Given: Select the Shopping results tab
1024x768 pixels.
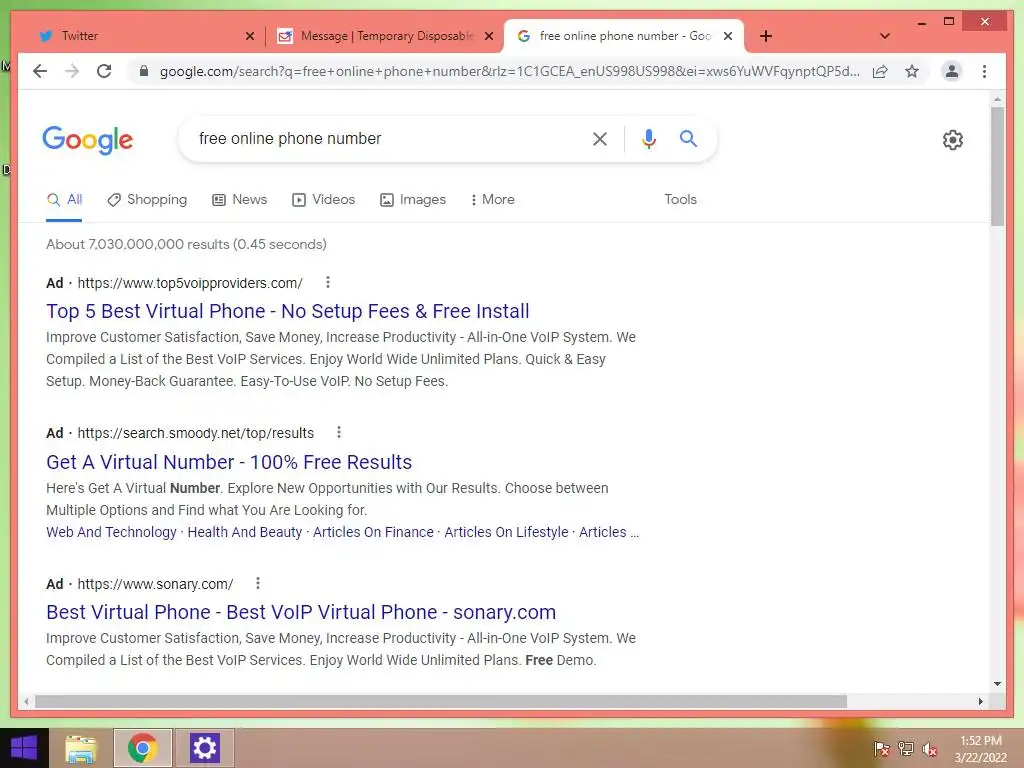Looking at the screenshot, I should (147, 199).
